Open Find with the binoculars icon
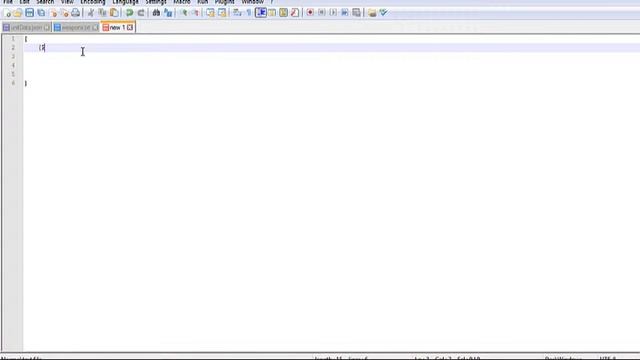 pyautogui.click(x=156, y=13)
